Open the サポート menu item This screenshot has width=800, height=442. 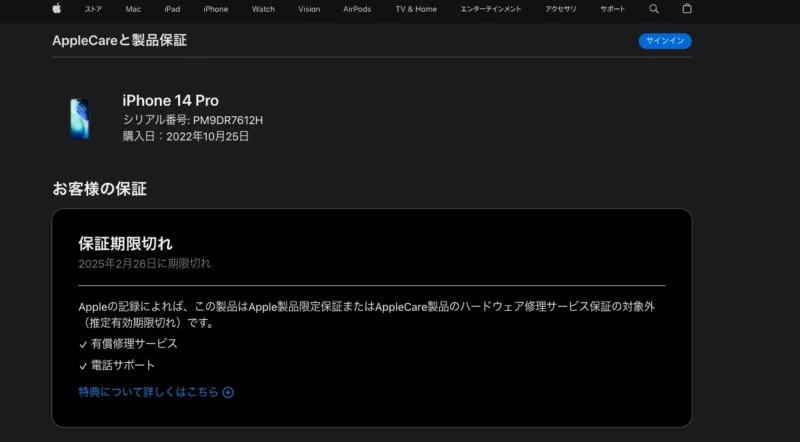612,9
